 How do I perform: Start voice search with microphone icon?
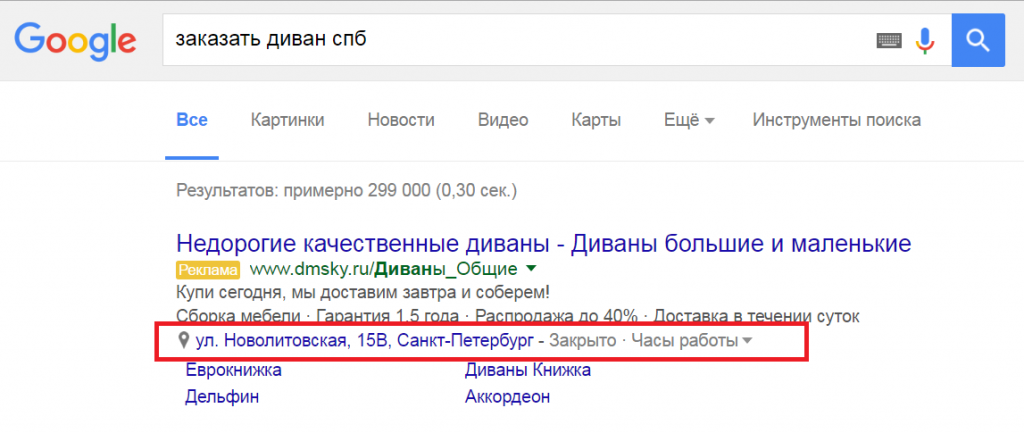coord(924,40)
